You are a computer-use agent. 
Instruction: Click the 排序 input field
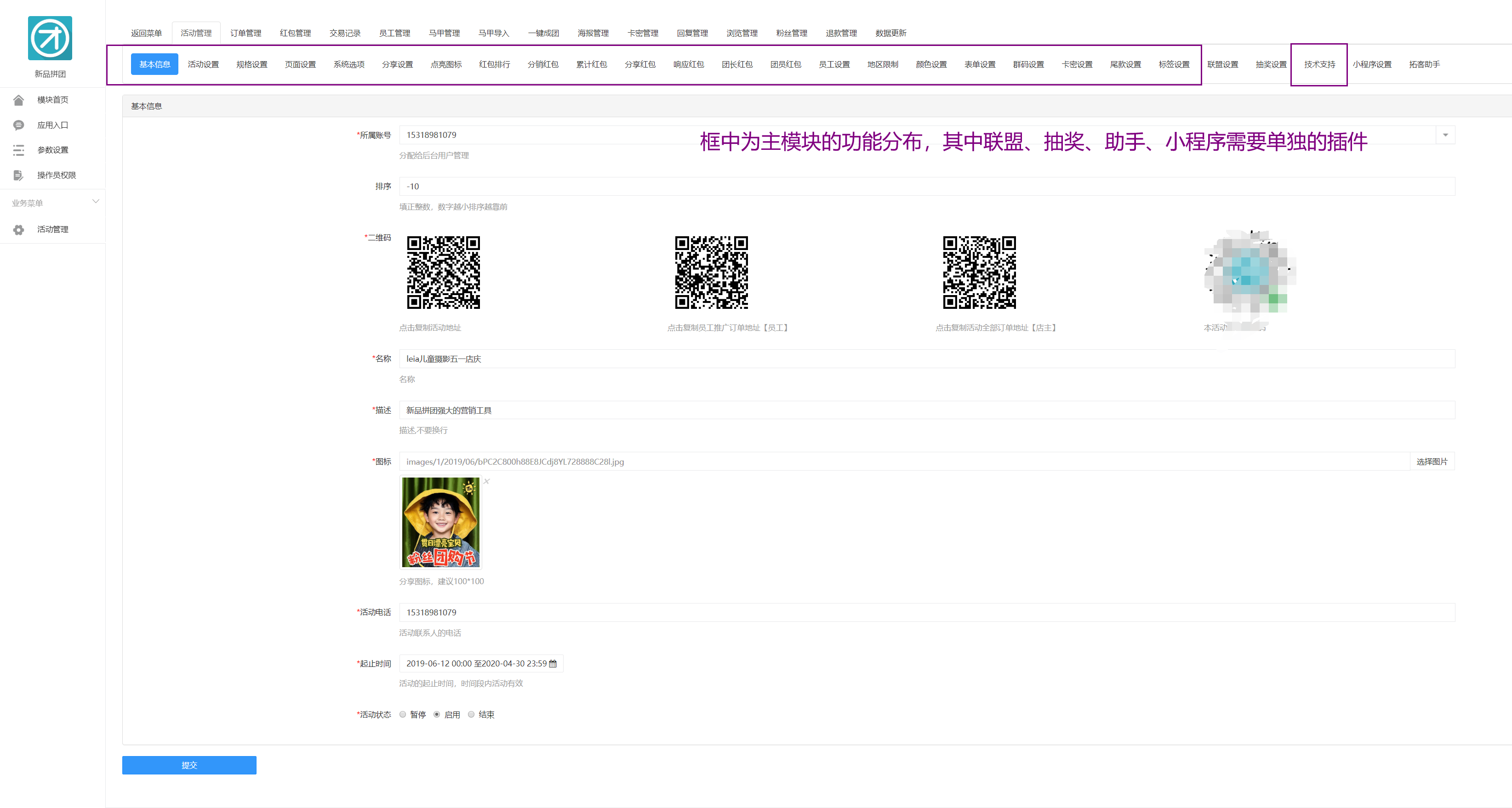[927, 187]
